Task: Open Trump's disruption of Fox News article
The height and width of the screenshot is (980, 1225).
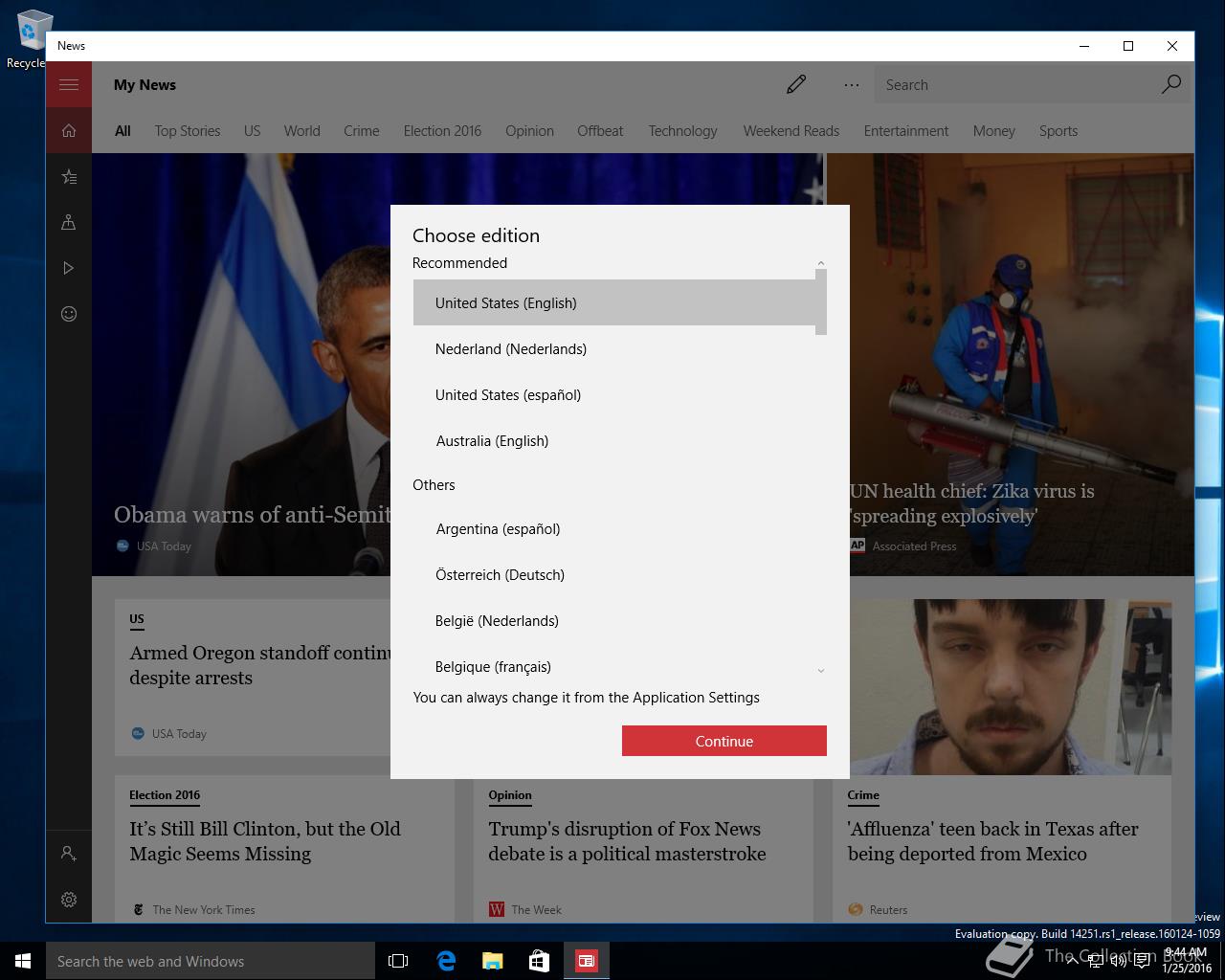Action: tap(627, 841)
